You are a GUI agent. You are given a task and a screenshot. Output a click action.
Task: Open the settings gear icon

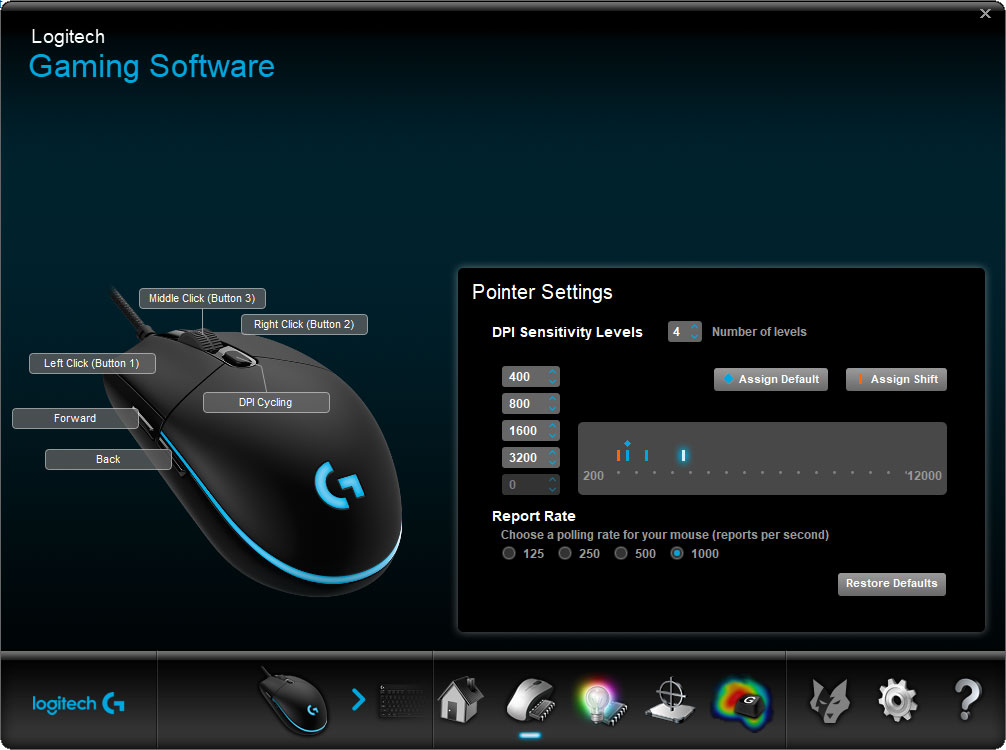coord(897,701)
